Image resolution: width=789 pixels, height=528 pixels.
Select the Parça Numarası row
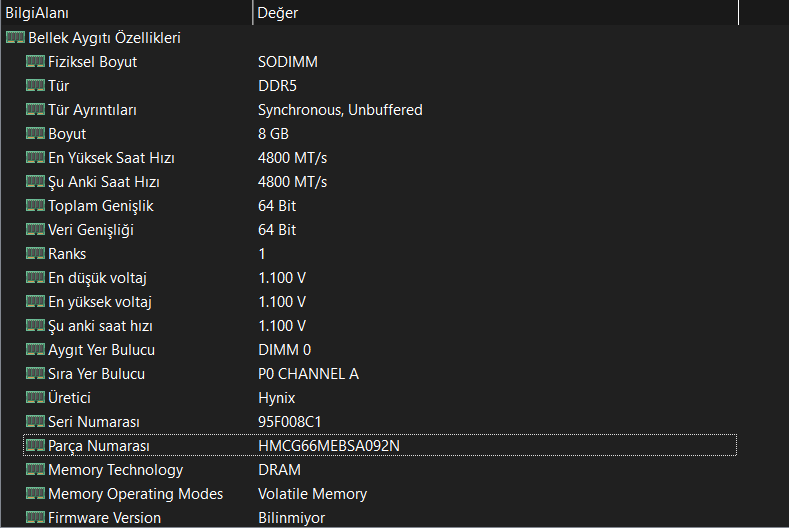tap(99, 446)
